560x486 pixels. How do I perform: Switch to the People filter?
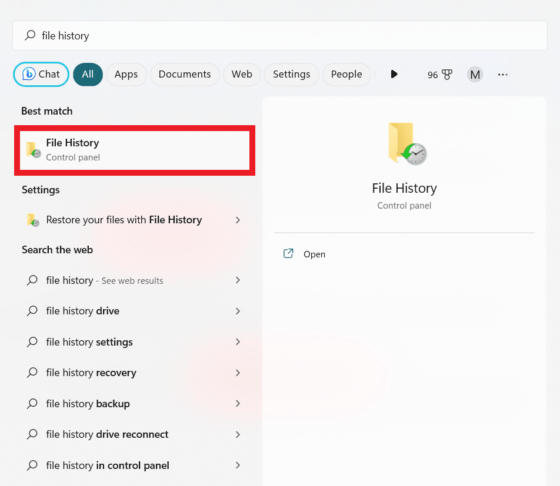pos(346,74)
